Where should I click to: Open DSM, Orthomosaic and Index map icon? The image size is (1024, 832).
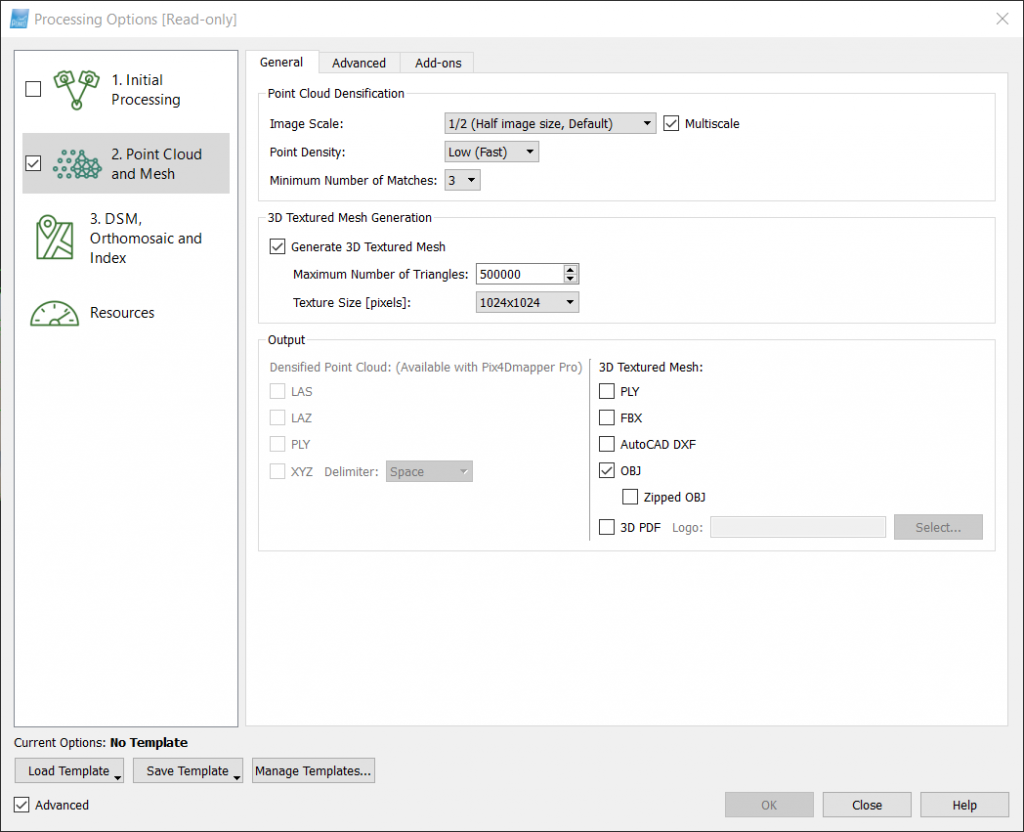point(55,238)
